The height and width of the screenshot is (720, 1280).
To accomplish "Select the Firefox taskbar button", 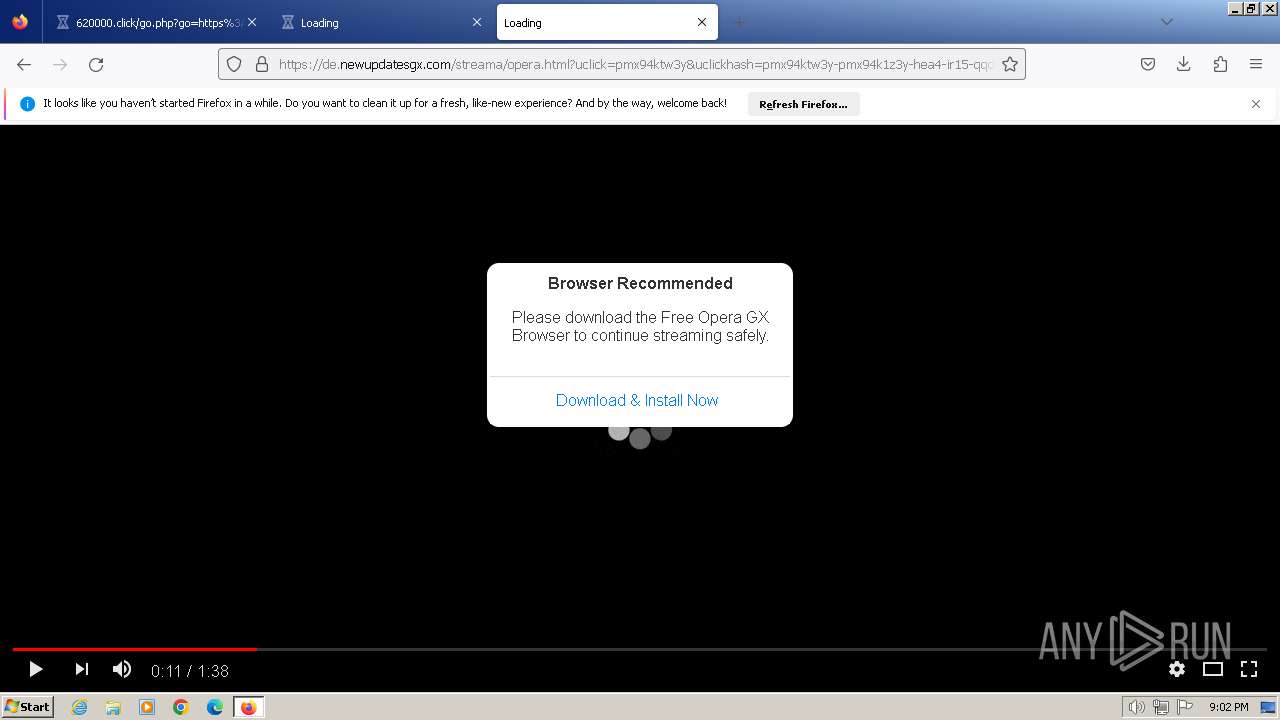I will pos(249,707).
